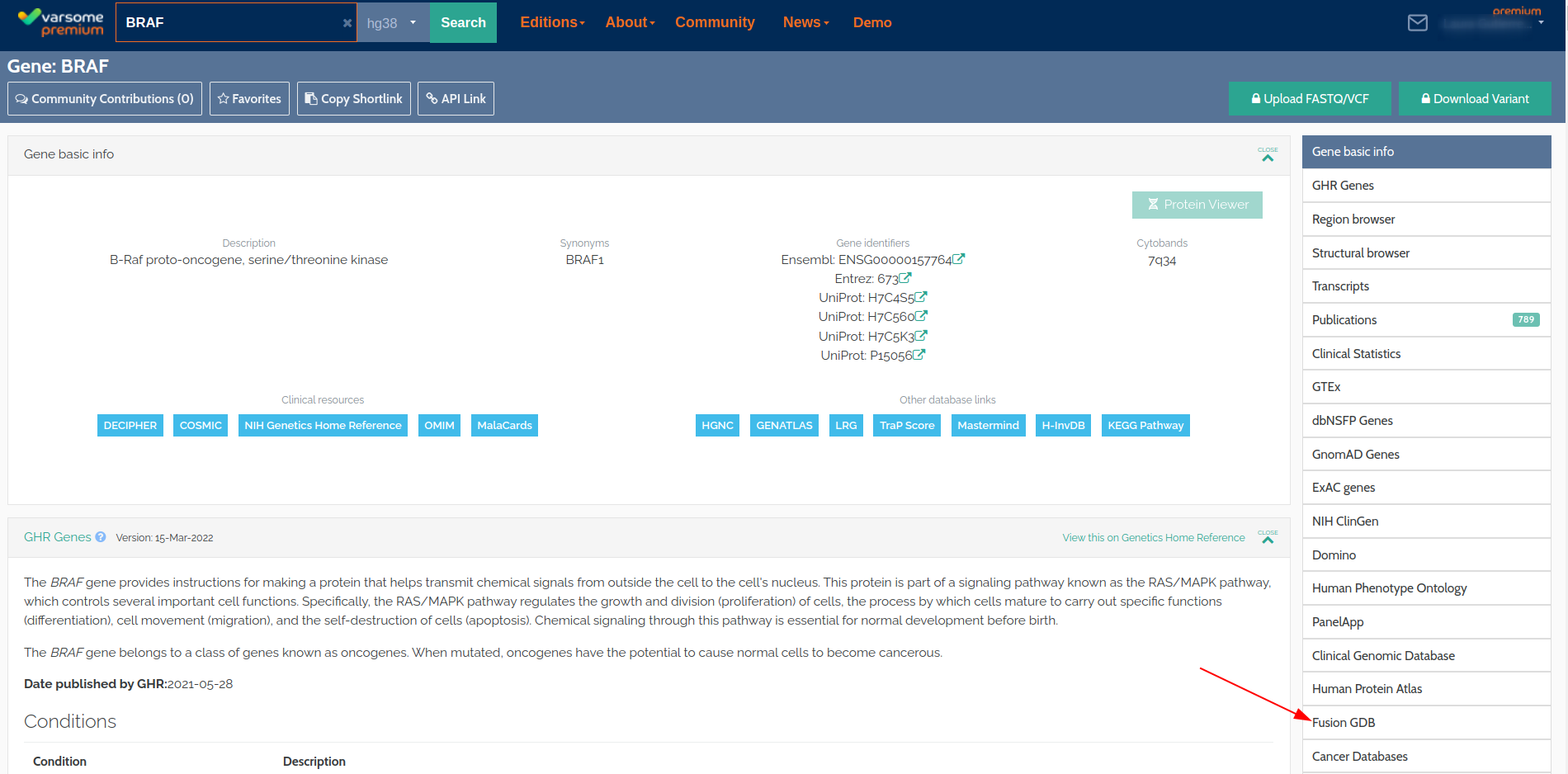This screenshot has height=774, width=1568.
Task: Open the Ensembl external link icon
Action: 959,259
